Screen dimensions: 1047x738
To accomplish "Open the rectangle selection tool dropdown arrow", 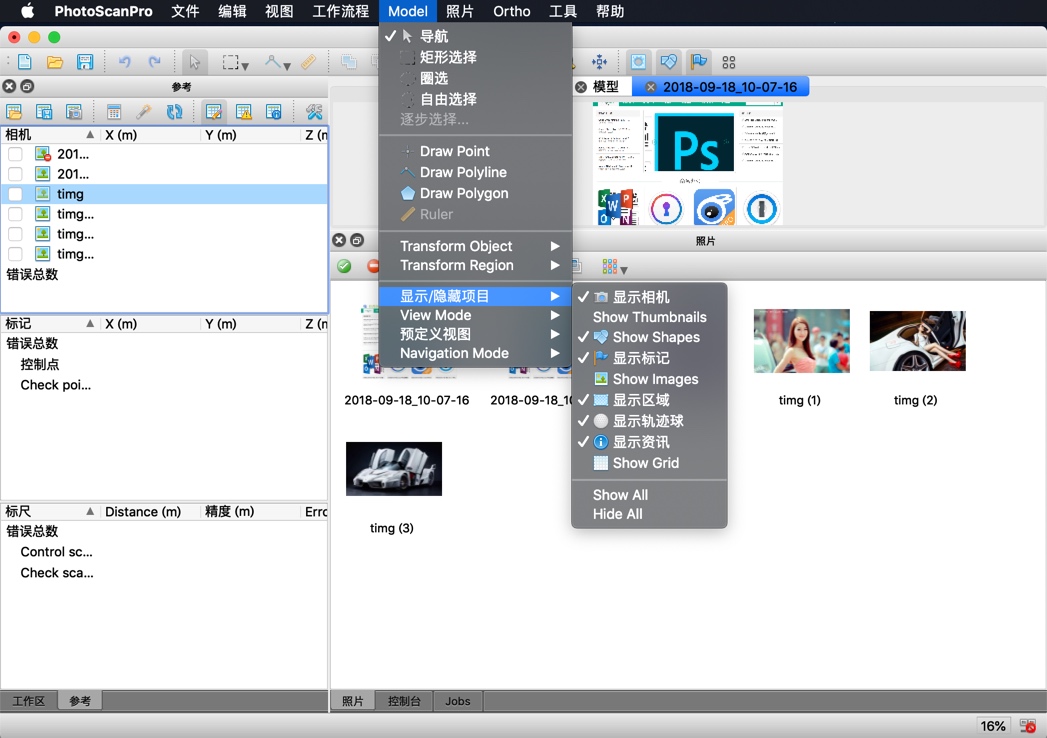I will tap(244, 65).
